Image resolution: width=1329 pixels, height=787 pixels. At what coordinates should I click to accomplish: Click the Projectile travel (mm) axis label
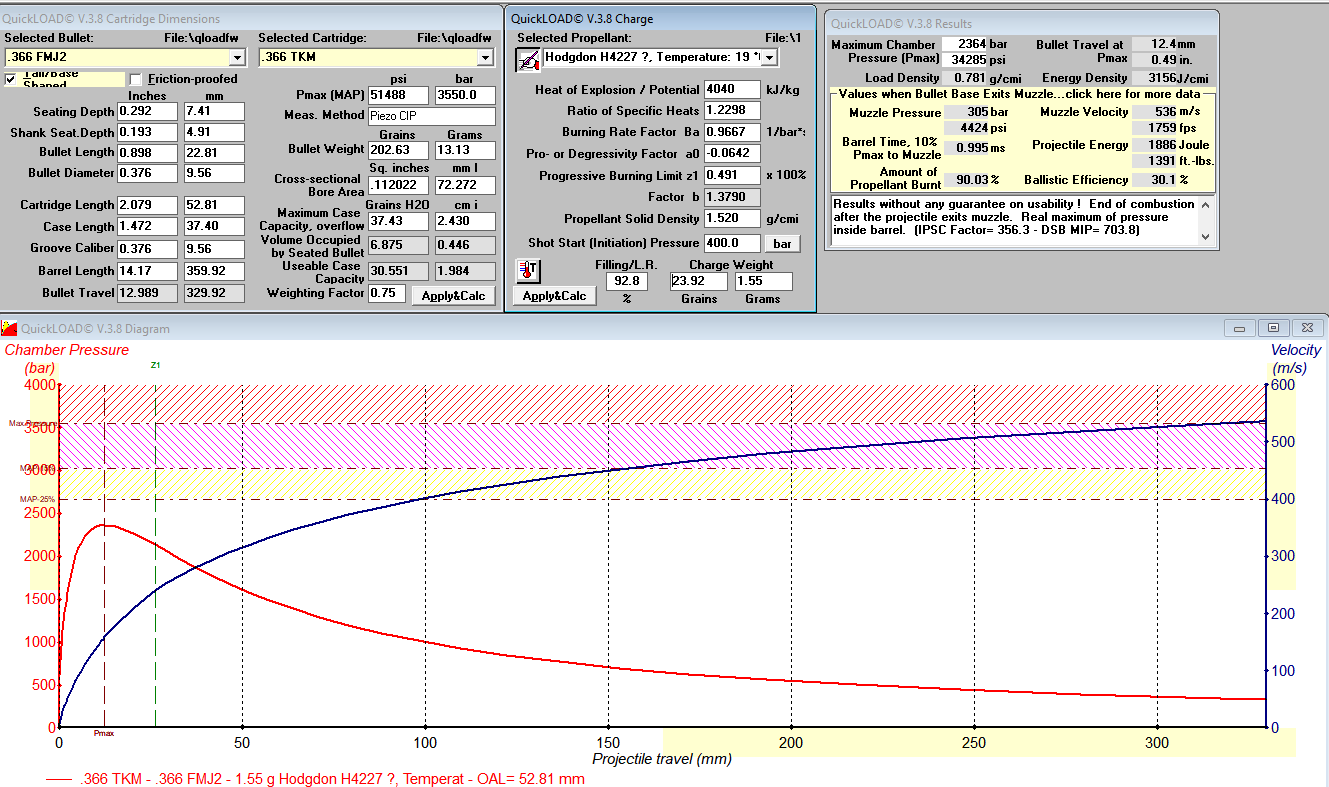coord(662,759)
